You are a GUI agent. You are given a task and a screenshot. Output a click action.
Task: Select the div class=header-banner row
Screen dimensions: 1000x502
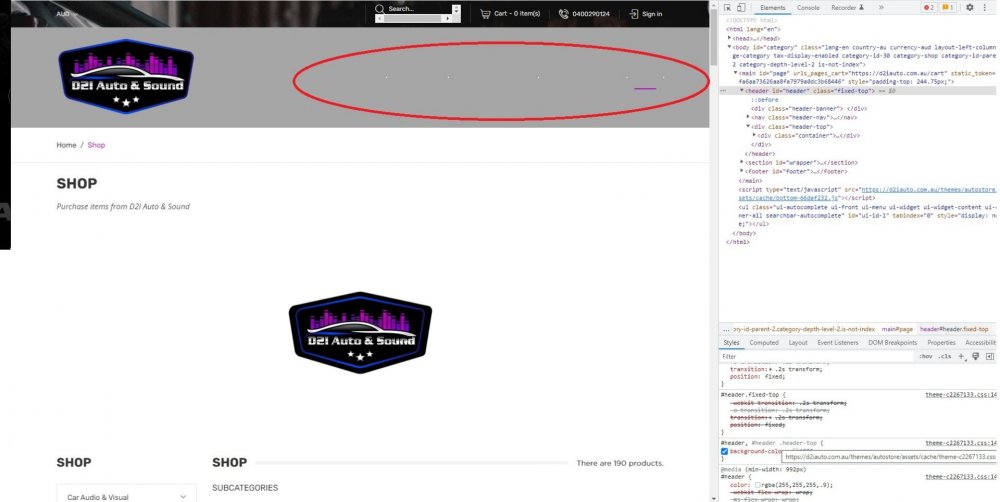tap(809, 109)
